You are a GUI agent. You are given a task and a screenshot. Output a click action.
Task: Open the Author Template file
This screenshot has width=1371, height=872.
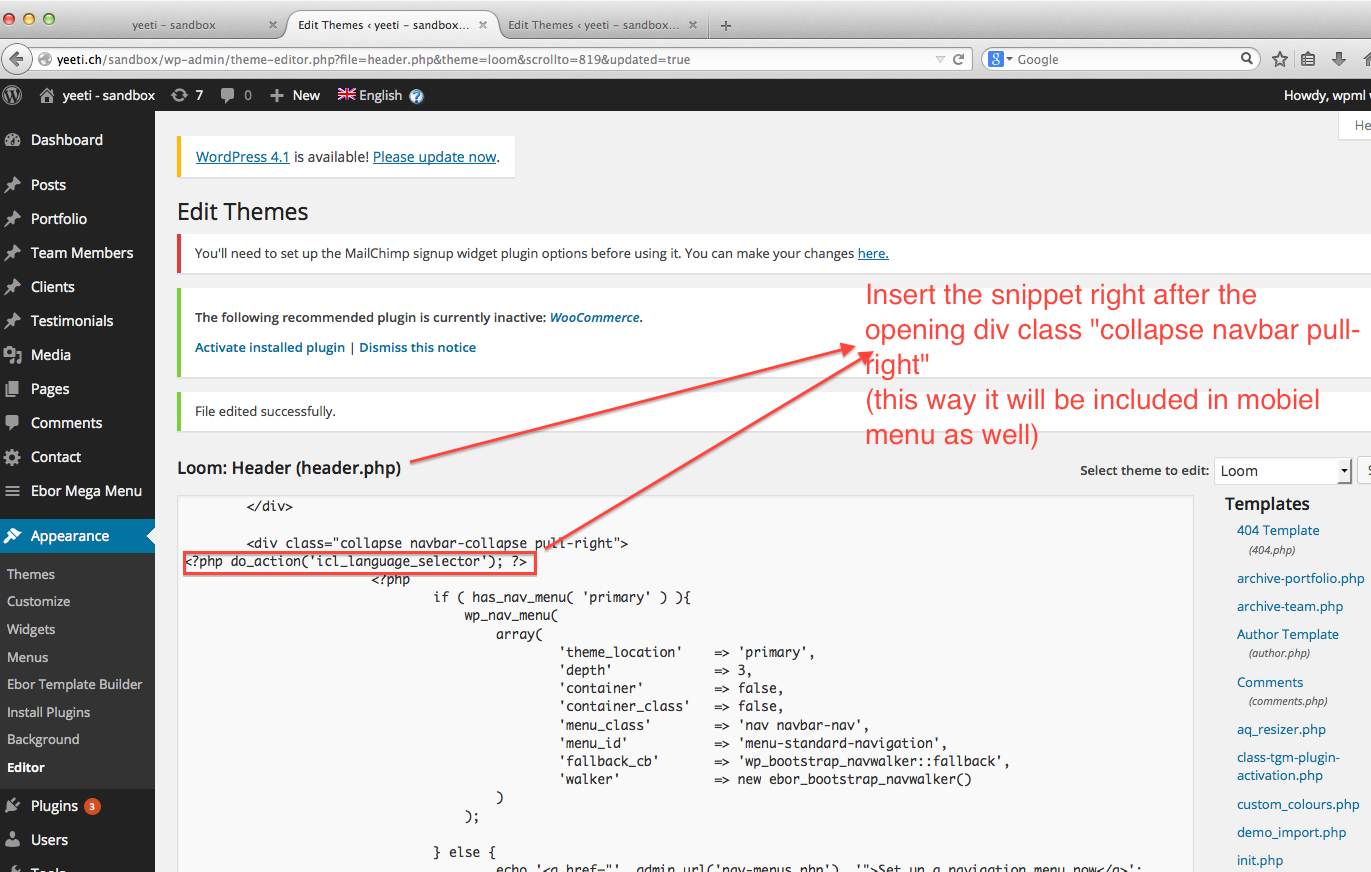click(1288, 635)
